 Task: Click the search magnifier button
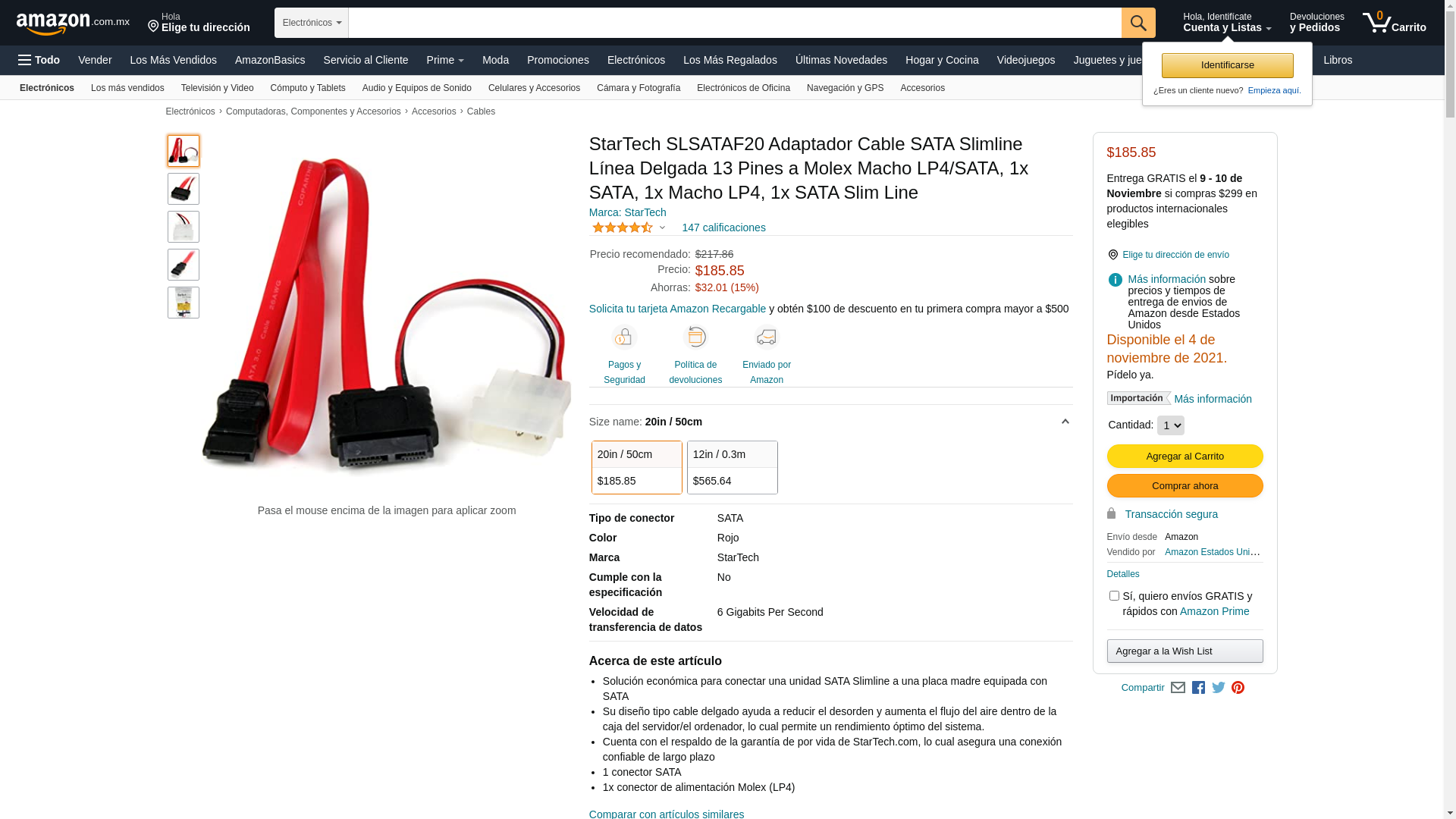click(x=1138, y=23)
